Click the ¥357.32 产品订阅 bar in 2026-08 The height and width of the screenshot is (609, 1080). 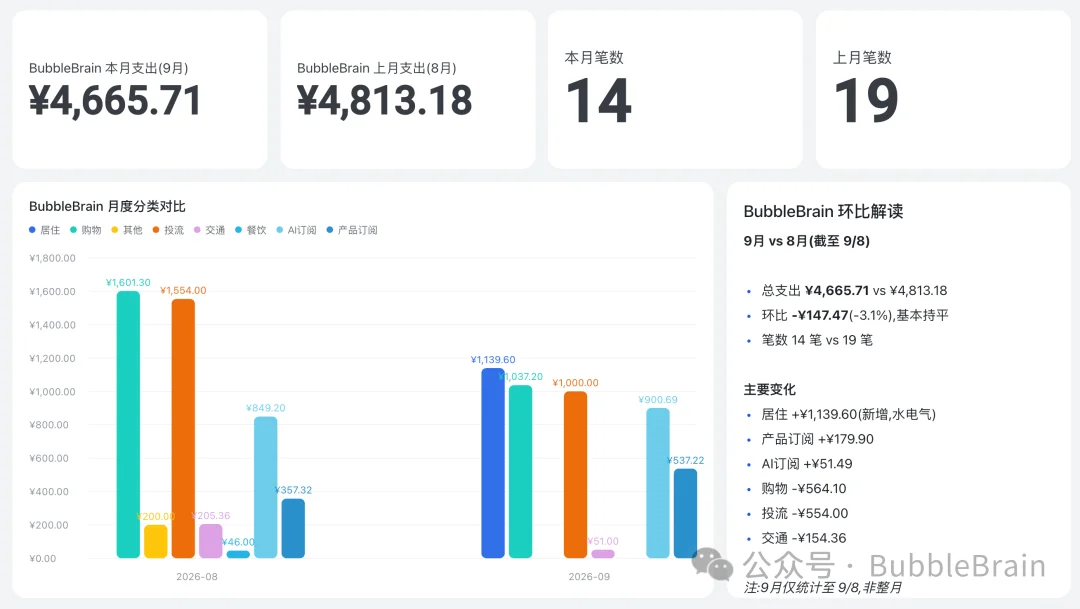coord(293,528)
